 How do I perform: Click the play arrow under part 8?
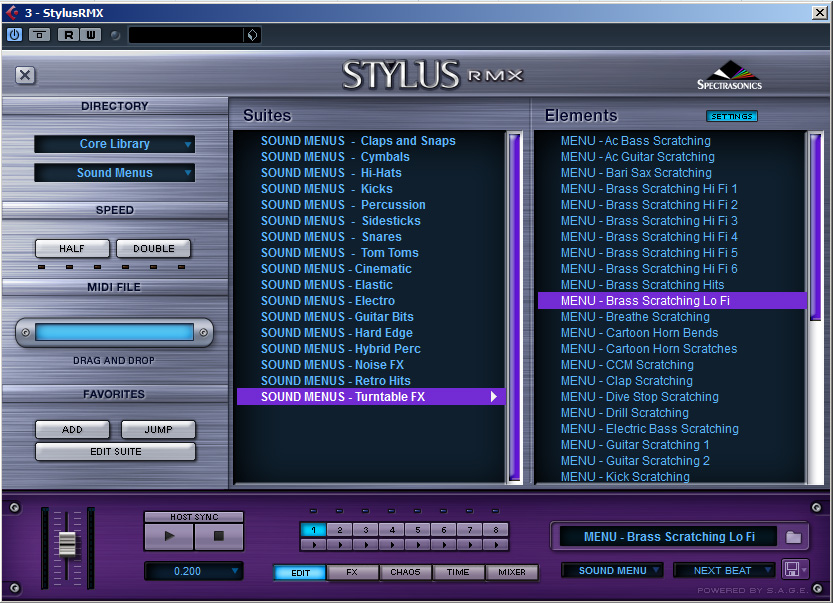point(496,545)
